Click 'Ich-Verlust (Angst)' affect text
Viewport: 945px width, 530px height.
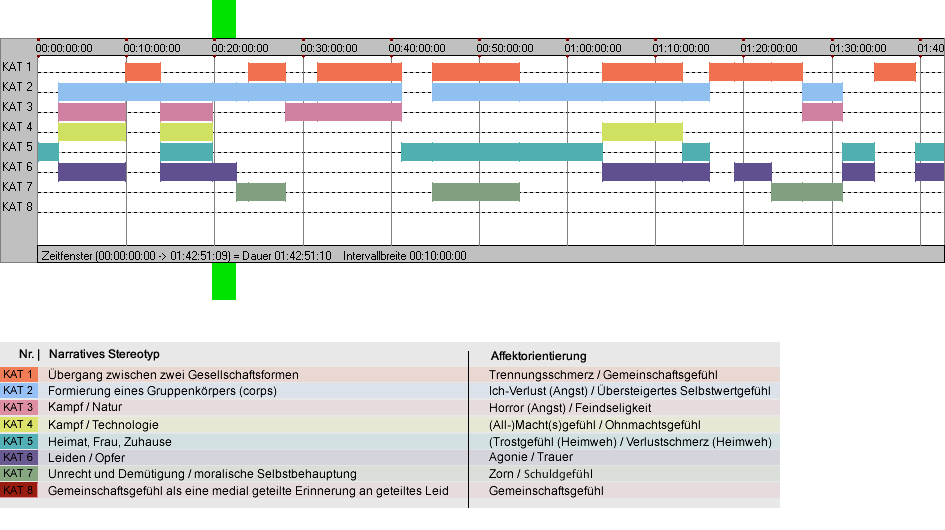click(x=538, y=391)
